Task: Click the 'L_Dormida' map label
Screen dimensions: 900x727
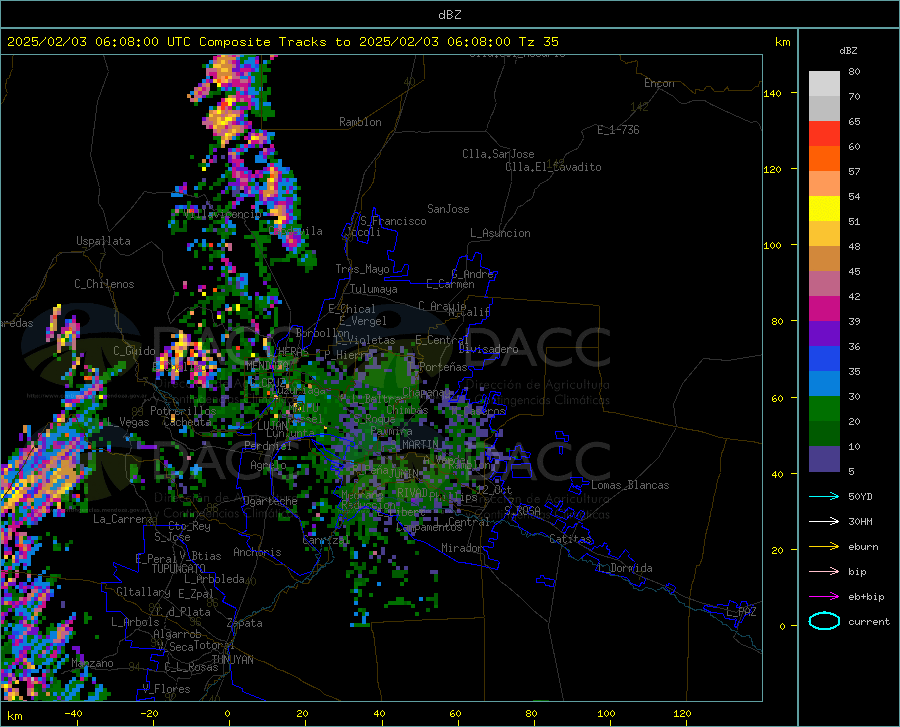Action: pos(624,568)
